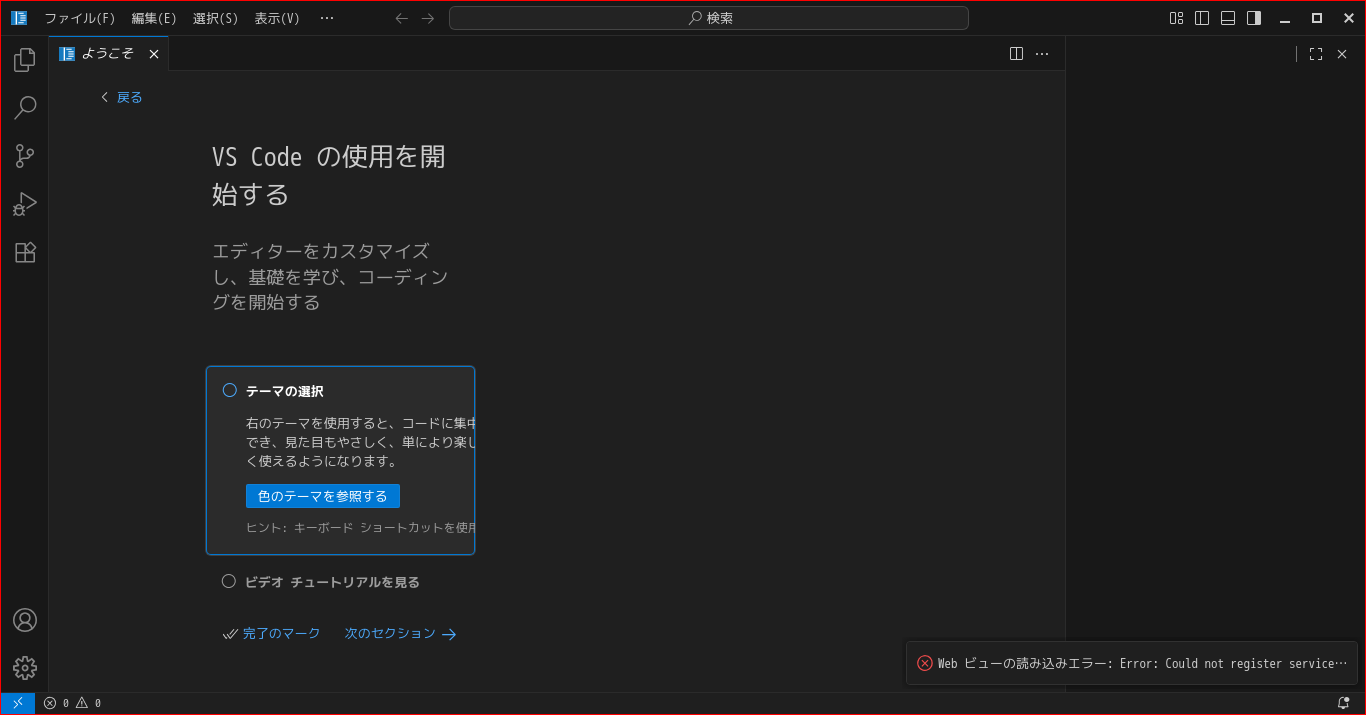Open the Web ビューの読み込みエラー notification
This screenshot has height=715, width=1366.
1131,663
